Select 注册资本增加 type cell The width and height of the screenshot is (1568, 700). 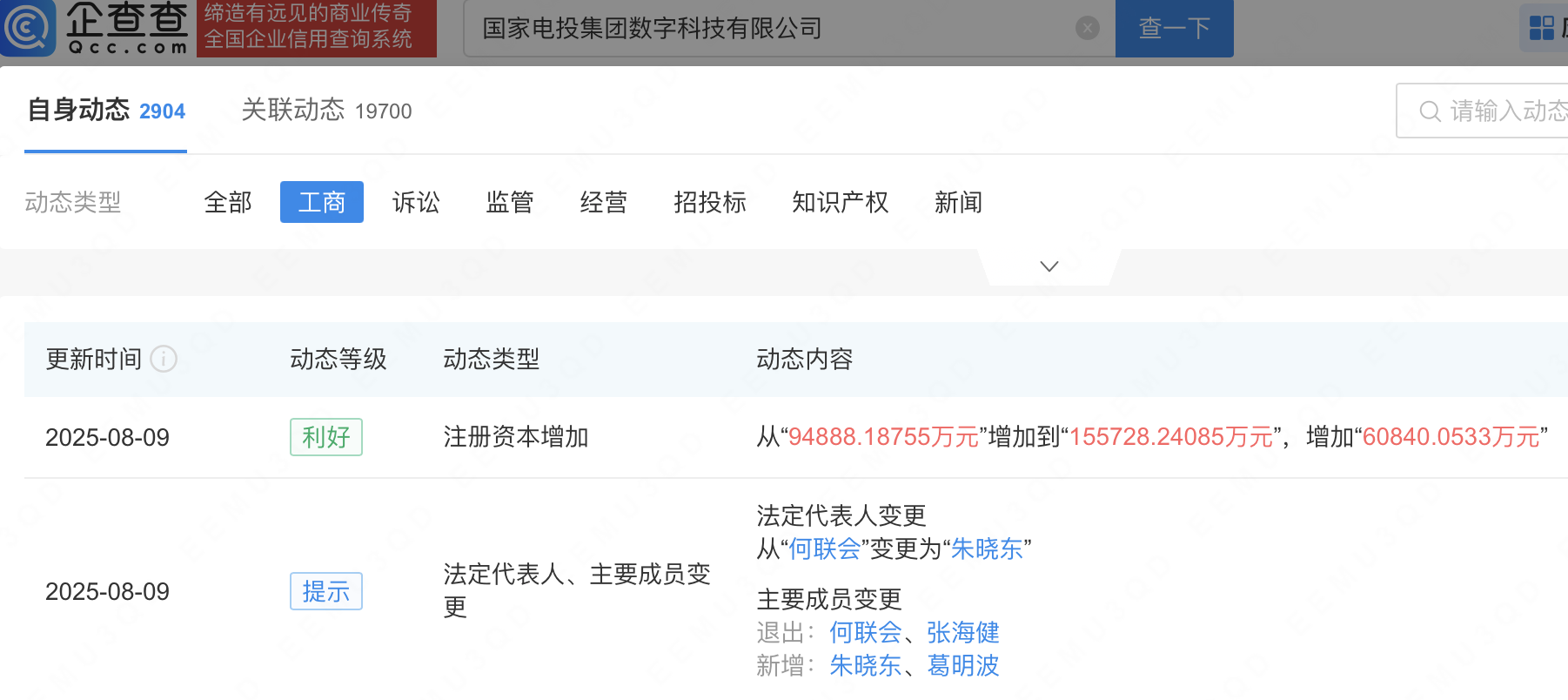[x=516, y=437]
